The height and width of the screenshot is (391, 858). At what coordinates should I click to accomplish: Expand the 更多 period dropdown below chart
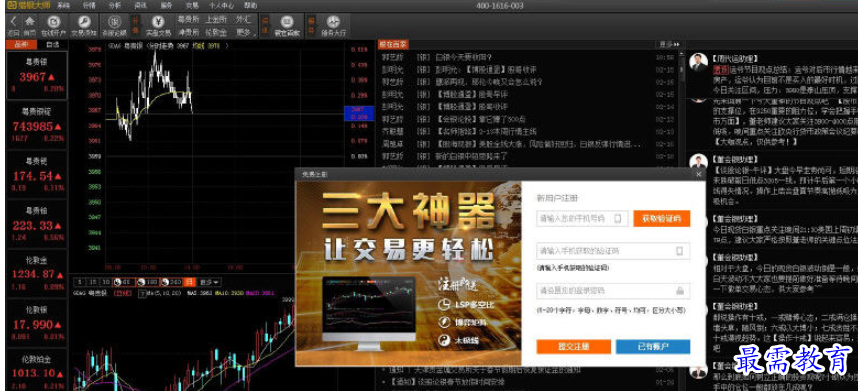209,282
